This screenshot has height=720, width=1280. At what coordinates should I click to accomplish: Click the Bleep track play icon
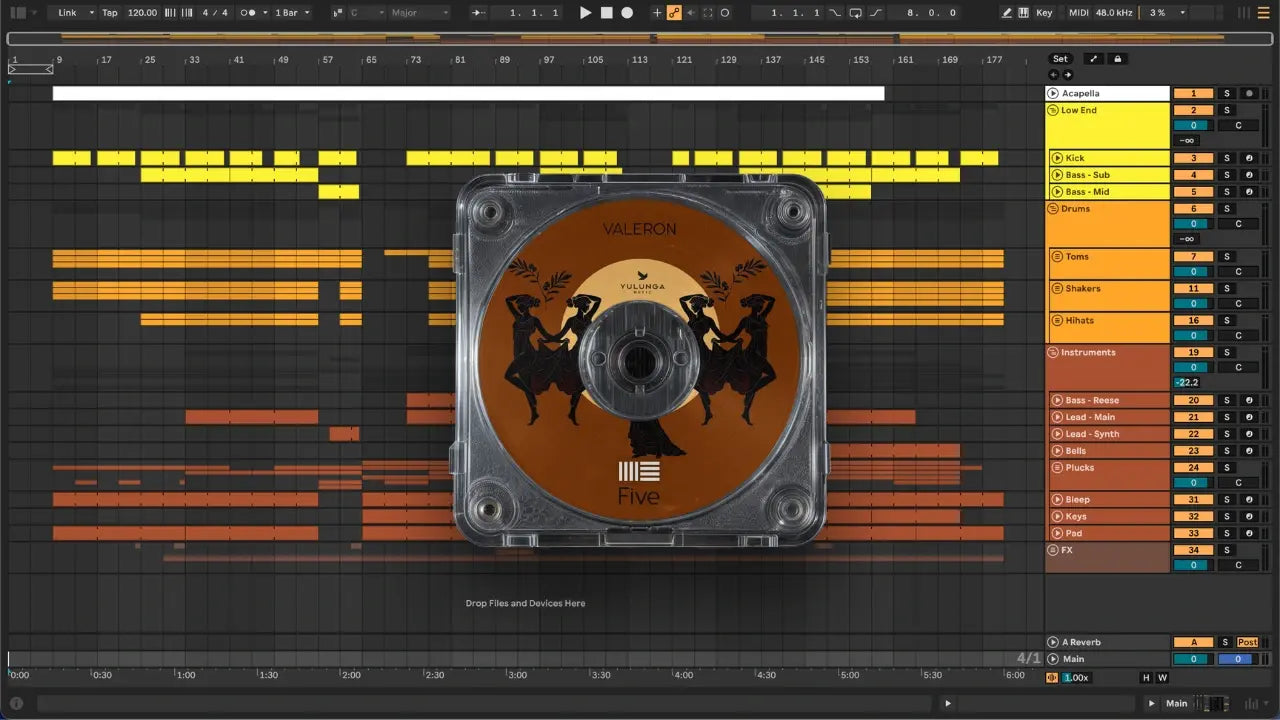click(1057, 500)
